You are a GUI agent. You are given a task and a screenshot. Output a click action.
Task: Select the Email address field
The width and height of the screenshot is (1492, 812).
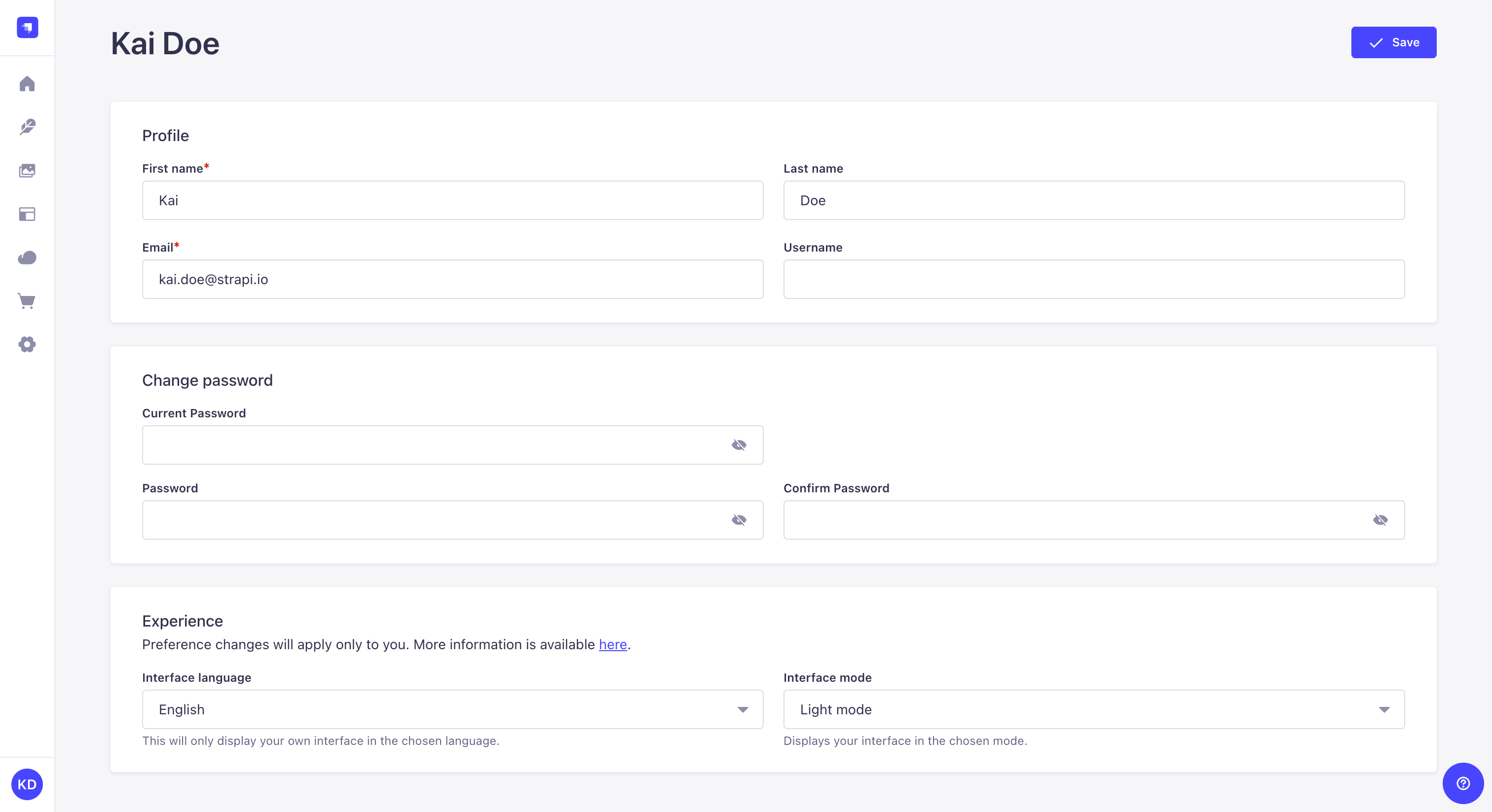(452, 279)
